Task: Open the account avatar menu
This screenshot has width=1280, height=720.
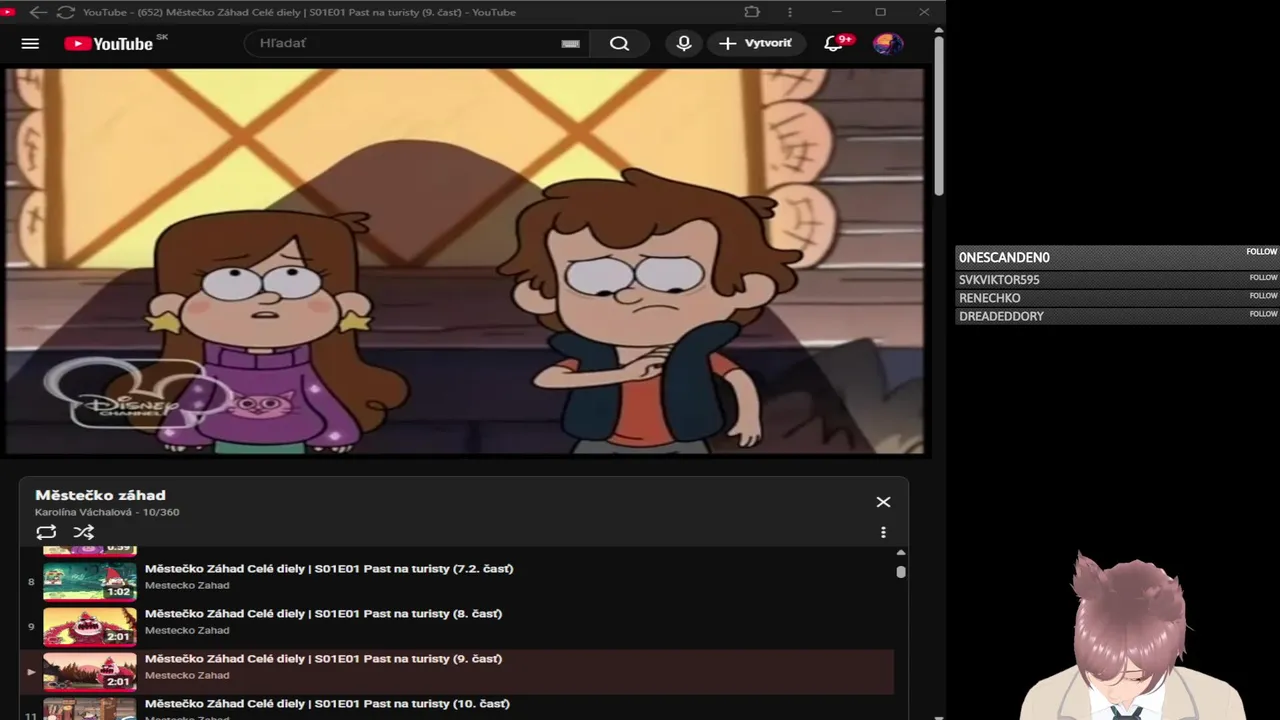Action: click(887, 43)
